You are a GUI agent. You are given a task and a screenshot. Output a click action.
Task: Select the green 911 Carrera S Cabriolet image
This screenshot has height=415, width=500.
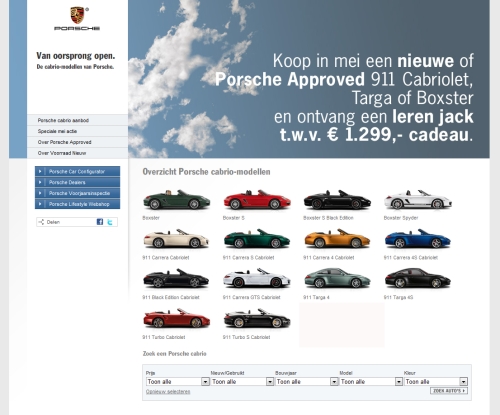(x=257, y=239)
